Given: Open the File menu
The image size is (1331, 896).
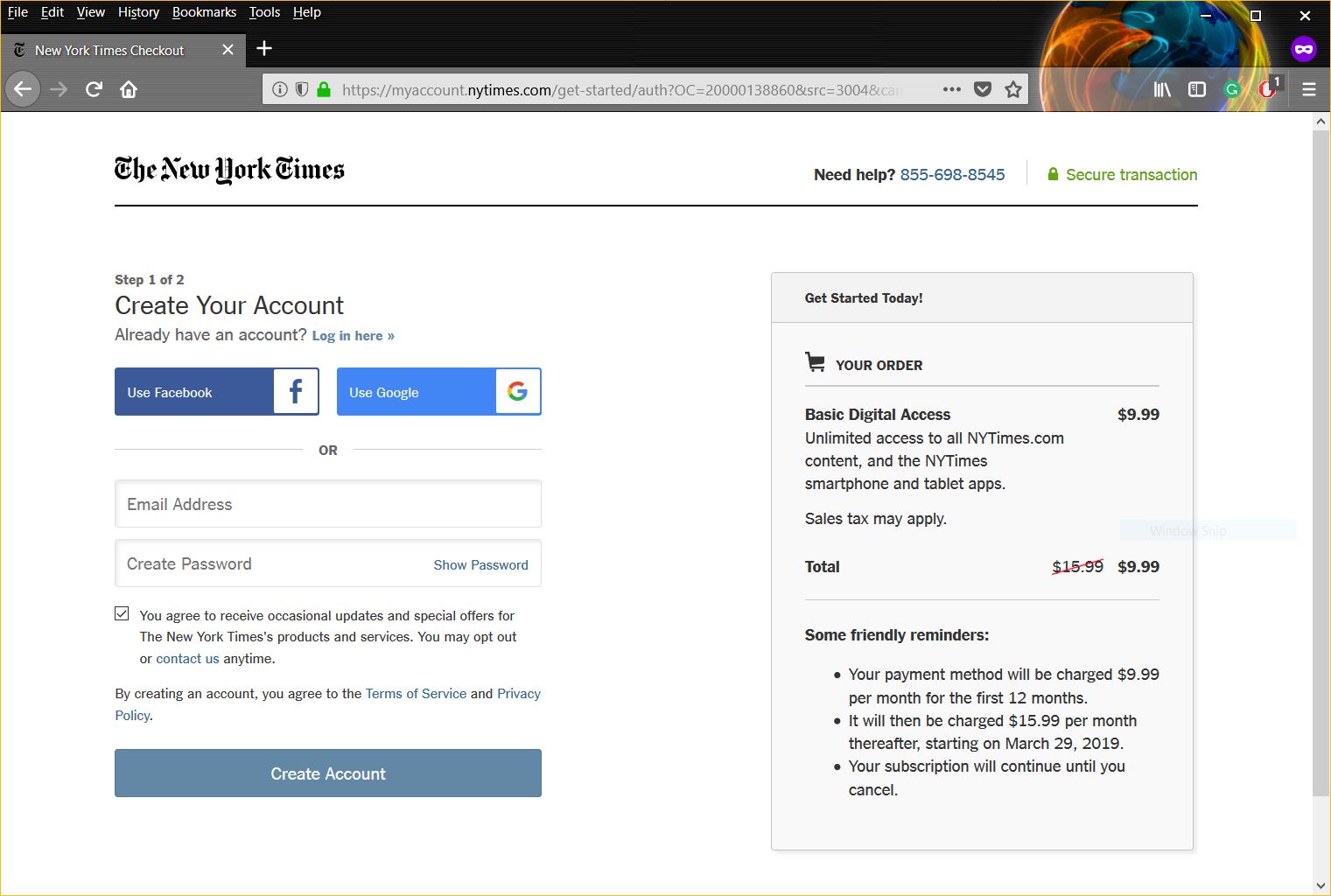Looking at the screenshot, I should pyautogui.click(x=18, y=12).
